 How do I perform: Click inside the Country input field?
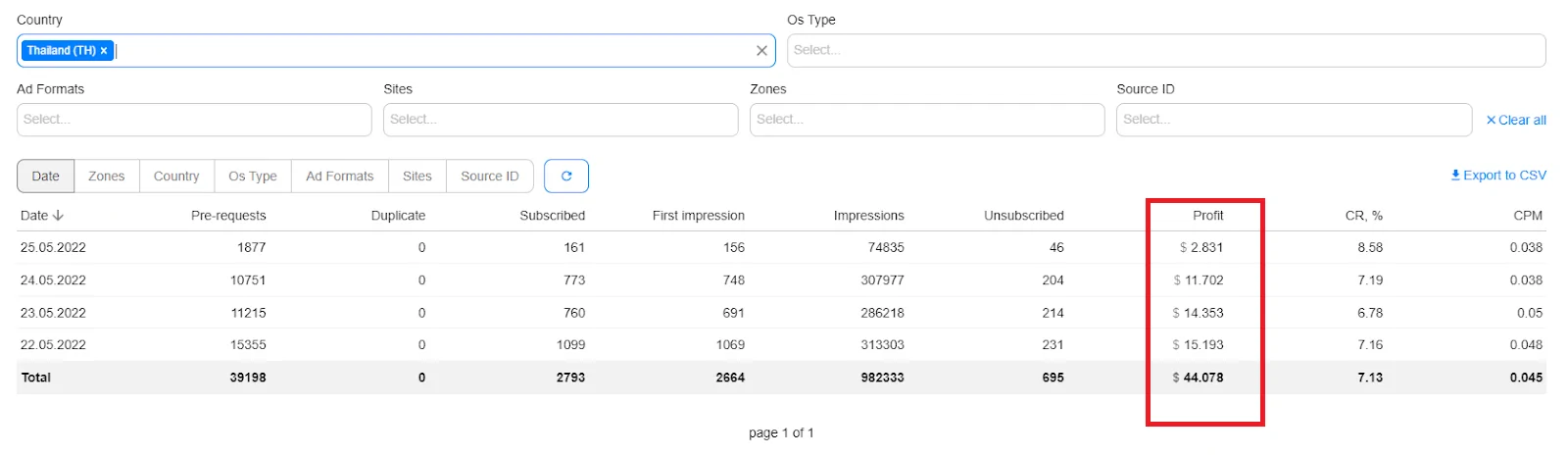click(431, 51)
